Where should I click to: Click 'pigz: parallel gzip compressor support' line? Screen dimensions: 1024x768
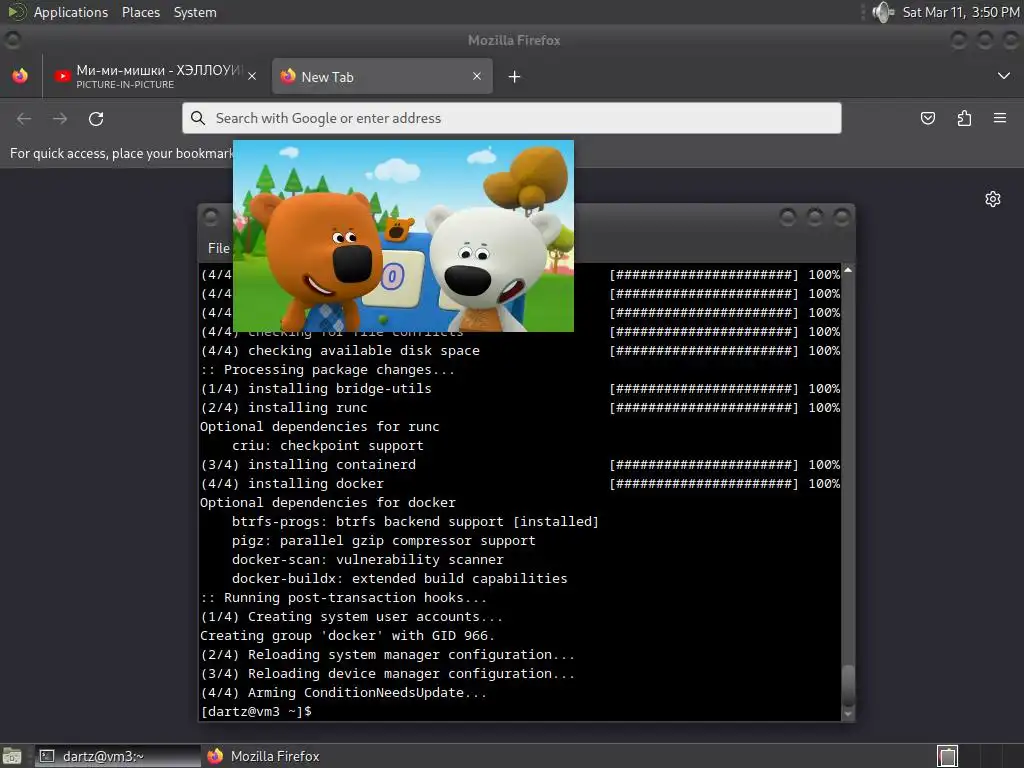coord(383,541)
